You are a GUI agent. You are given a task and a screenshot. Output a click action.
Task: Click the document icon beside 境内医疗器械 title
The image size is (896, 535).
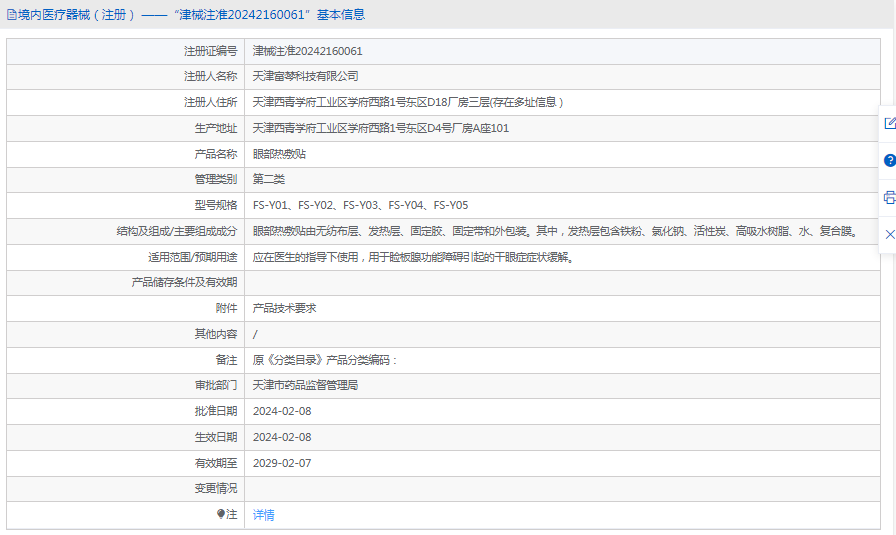[10, 15]
